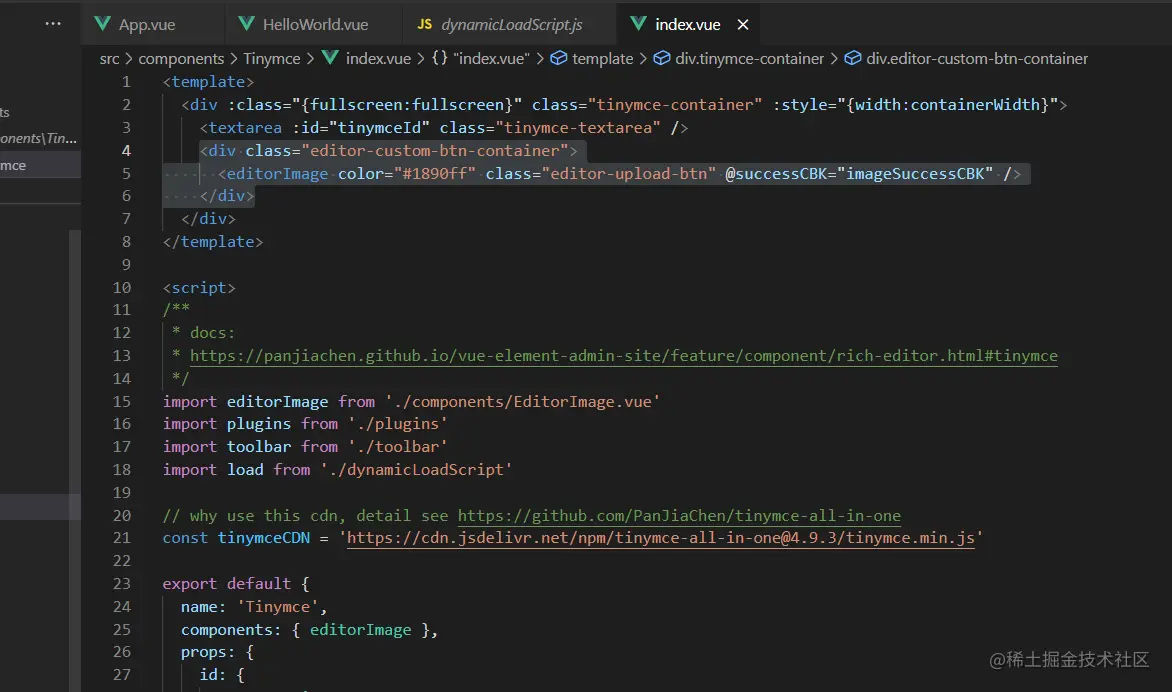The height and width of the screenshot is (692, 1172).
Task: Click the @successCBK attribute on line 5
Action: pyautogui.click(x=776, y=173)
